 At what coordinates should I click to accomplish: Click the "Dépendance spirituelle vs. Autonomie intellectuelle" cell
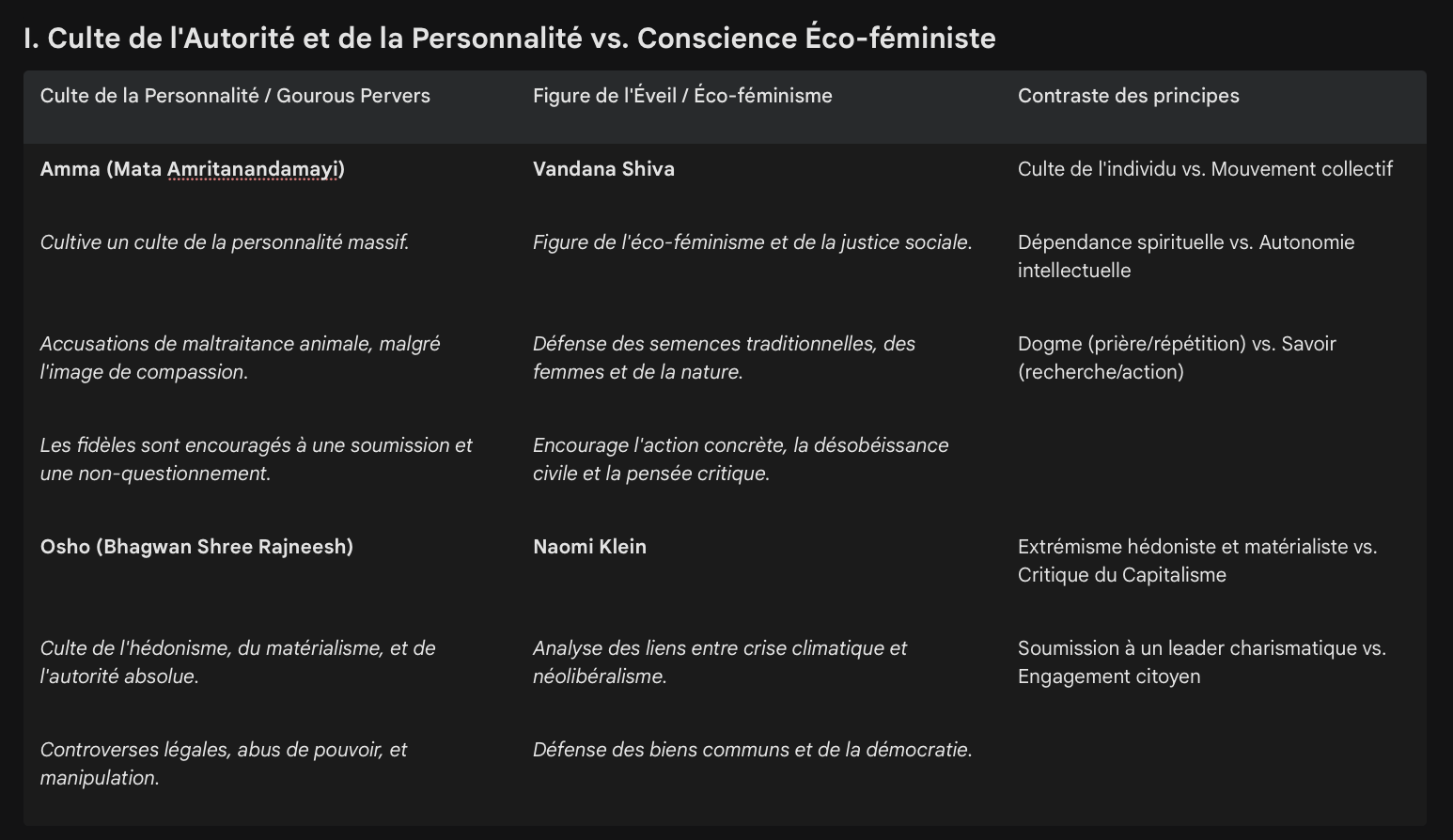1185,256
